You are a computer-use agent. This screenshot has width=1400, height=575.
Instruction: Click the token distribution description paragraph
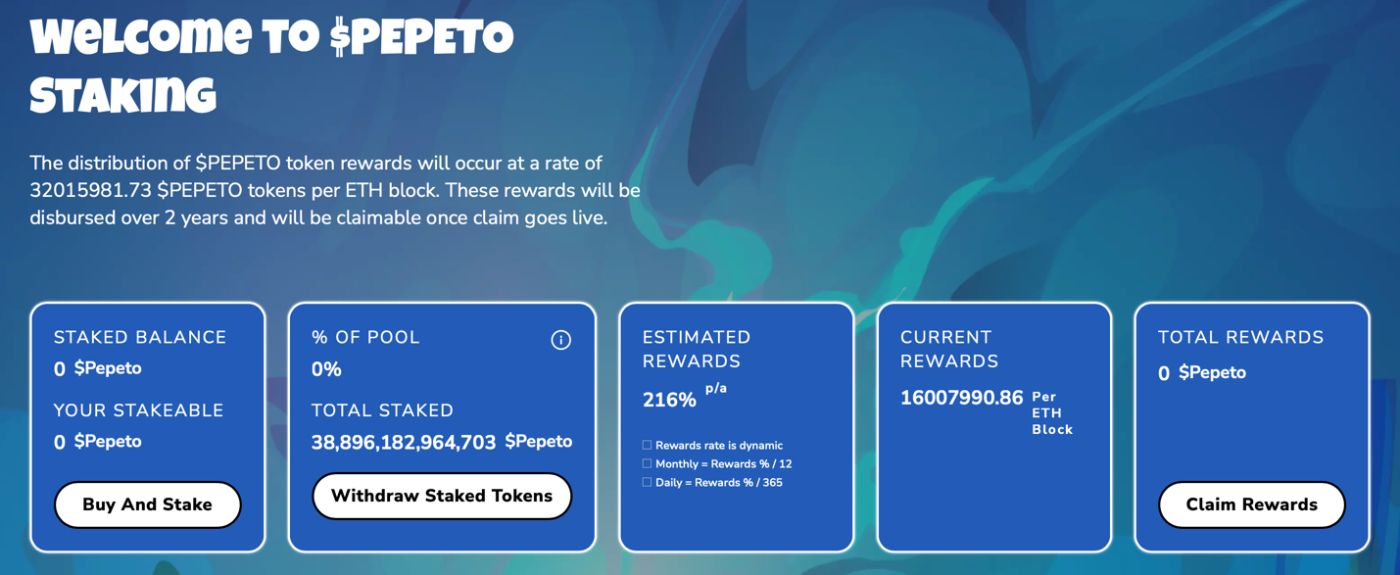[x=335, y=189]
